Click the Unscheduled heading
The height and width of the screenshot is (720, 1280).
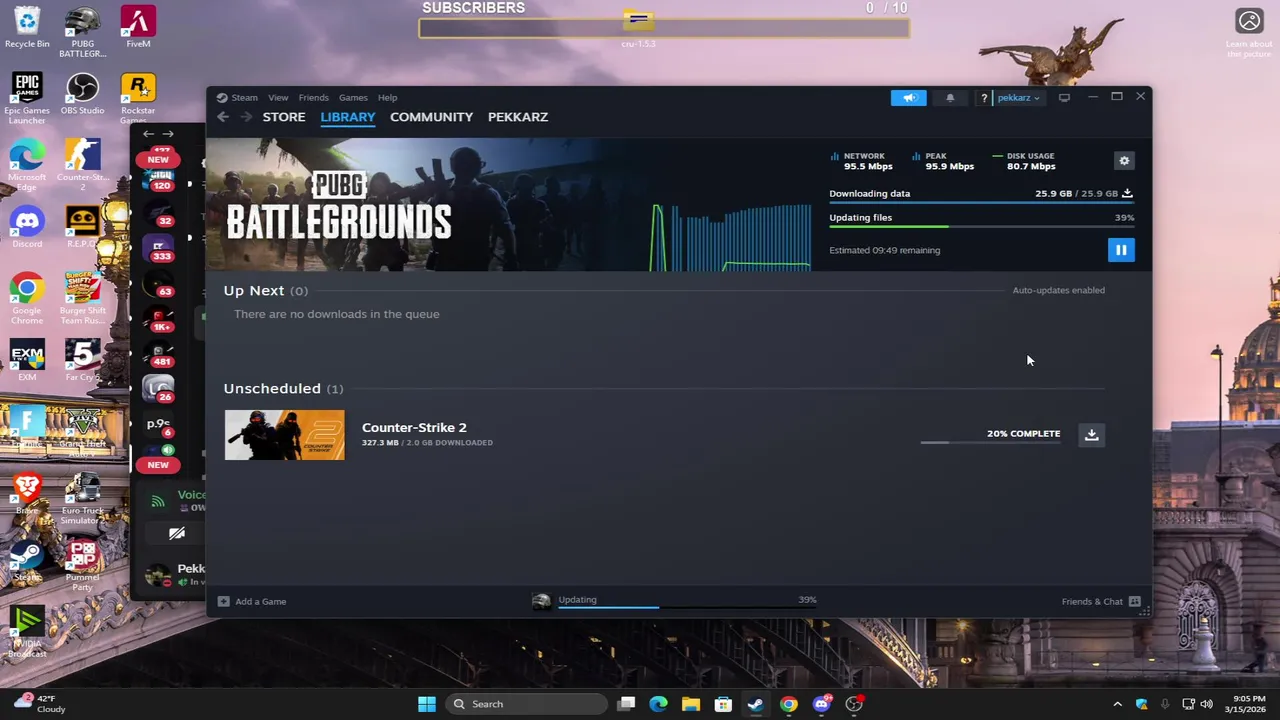pos(272,388)
